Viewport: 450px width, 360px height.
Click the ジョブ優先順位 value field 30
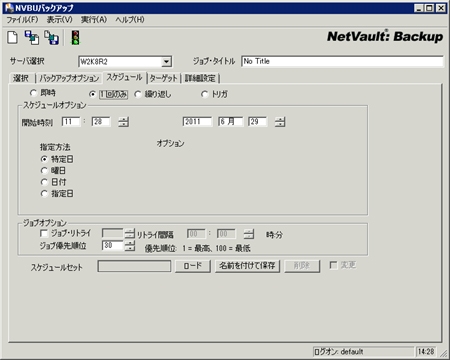113,246
